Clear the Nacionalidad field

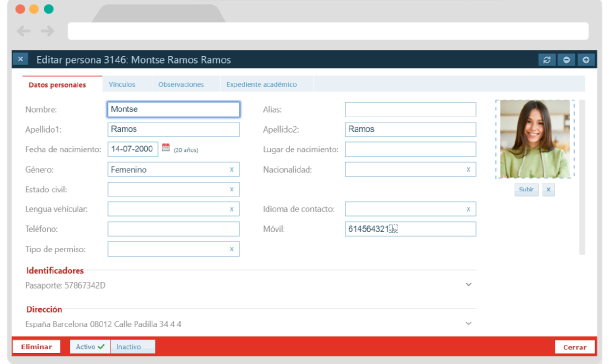(468, 170)
